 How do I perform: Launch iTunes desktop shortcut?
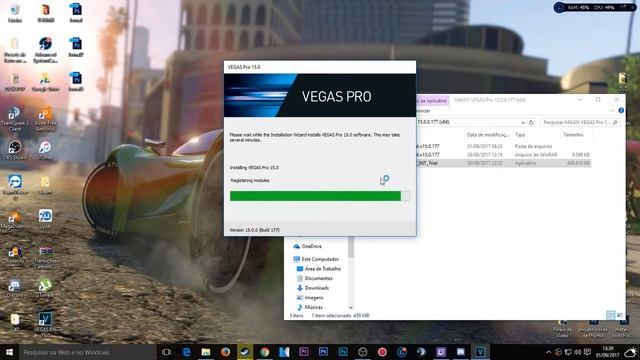click(x=45, y=150)
